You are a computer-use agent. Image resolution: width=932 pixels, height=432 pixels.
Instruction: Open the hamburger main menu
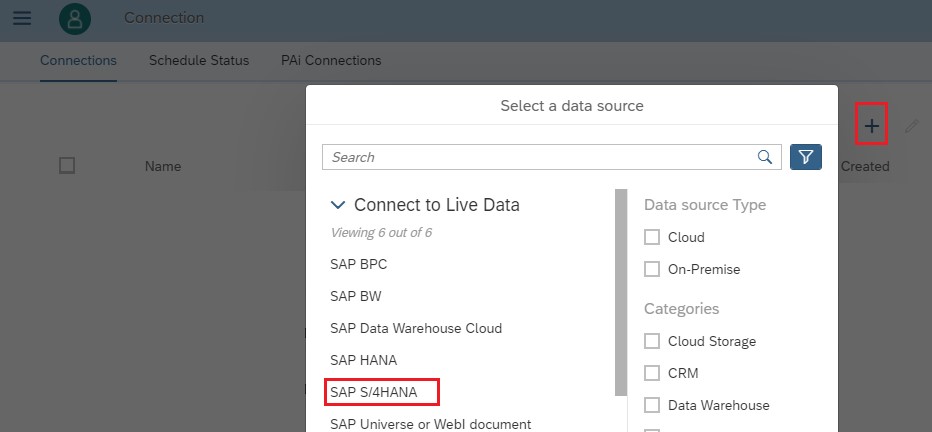(x=22, y=18)
